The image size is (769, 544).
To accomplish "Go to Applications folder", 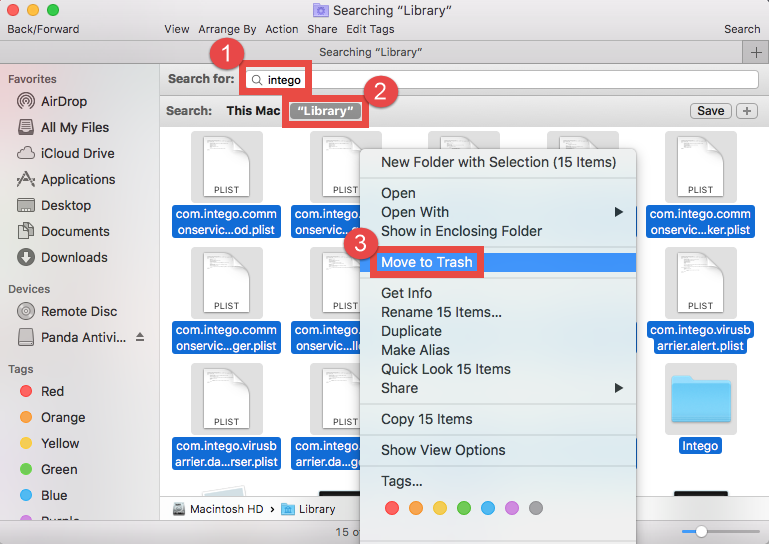I will pos(66,180).
